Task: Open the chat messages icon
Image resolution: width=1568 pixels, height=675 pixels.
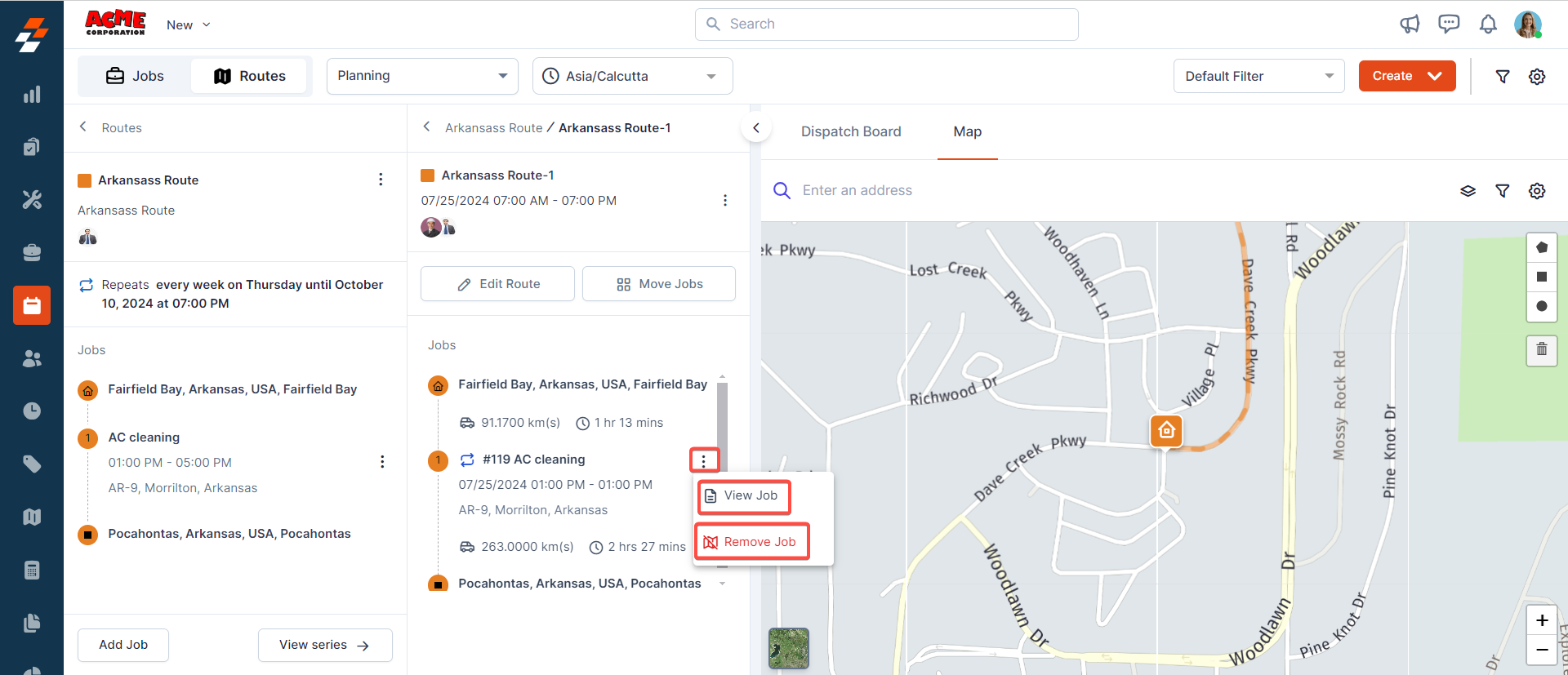Action: pos(1449,24)
